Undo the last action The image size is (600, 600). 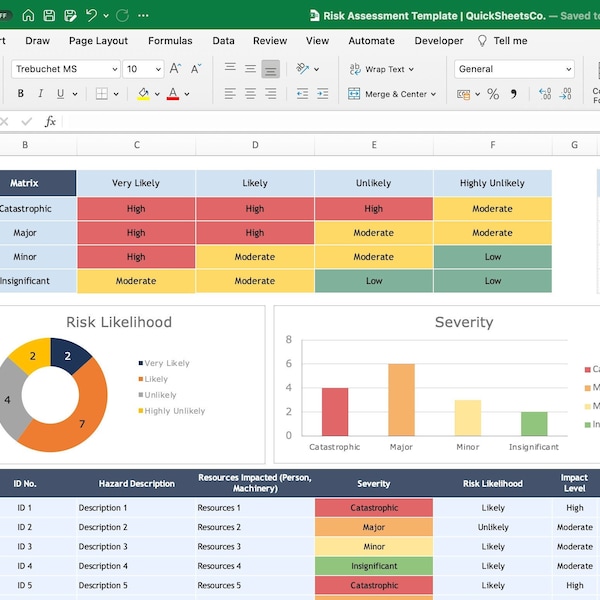pos(91,15)
